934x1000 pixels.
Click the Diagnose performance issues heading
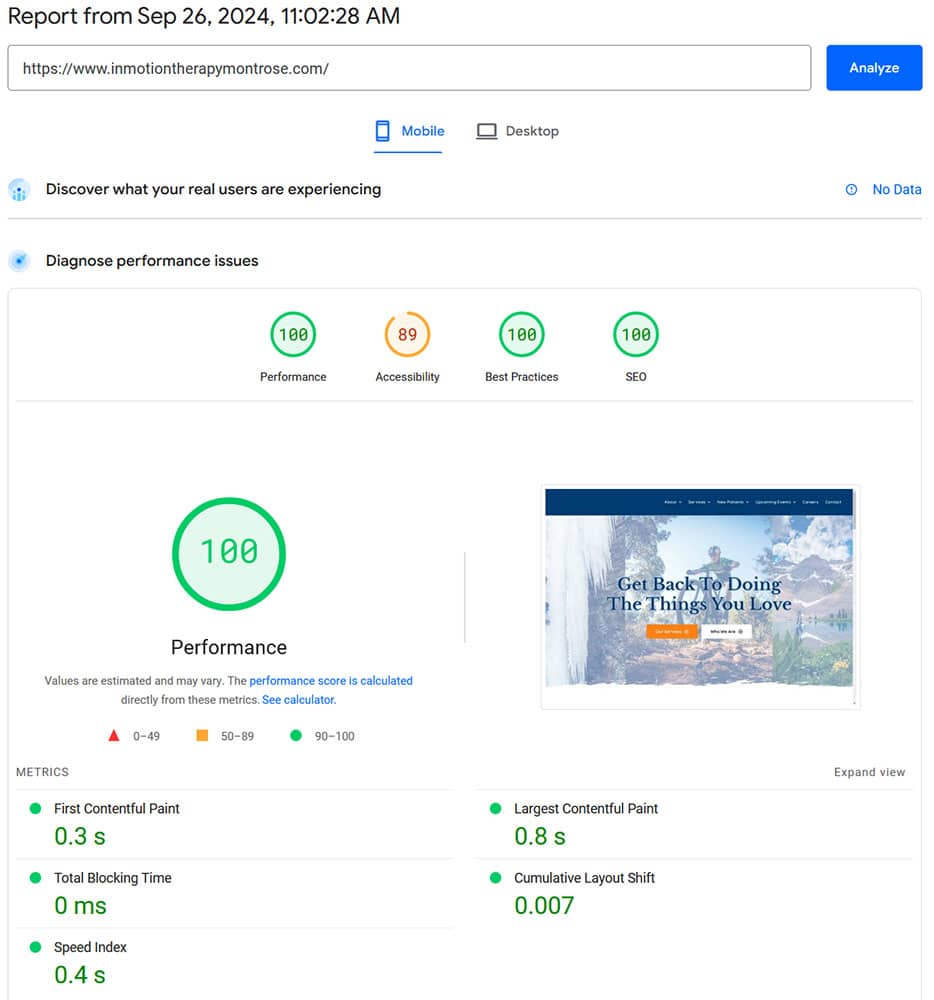pyautogui.click(x=152, y=261)
